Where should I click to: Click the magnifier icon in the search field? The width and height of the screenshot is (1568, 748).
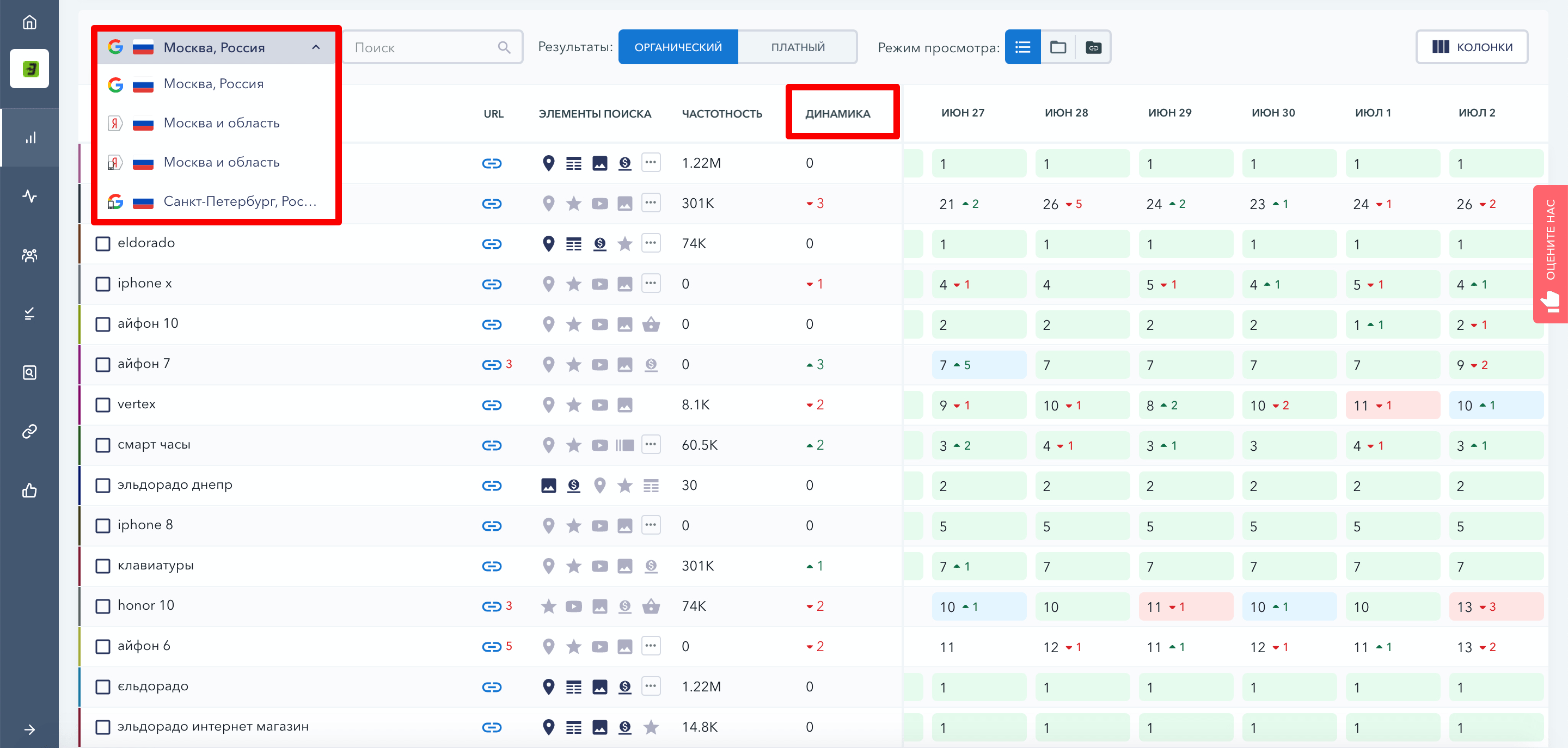point(504,47)
